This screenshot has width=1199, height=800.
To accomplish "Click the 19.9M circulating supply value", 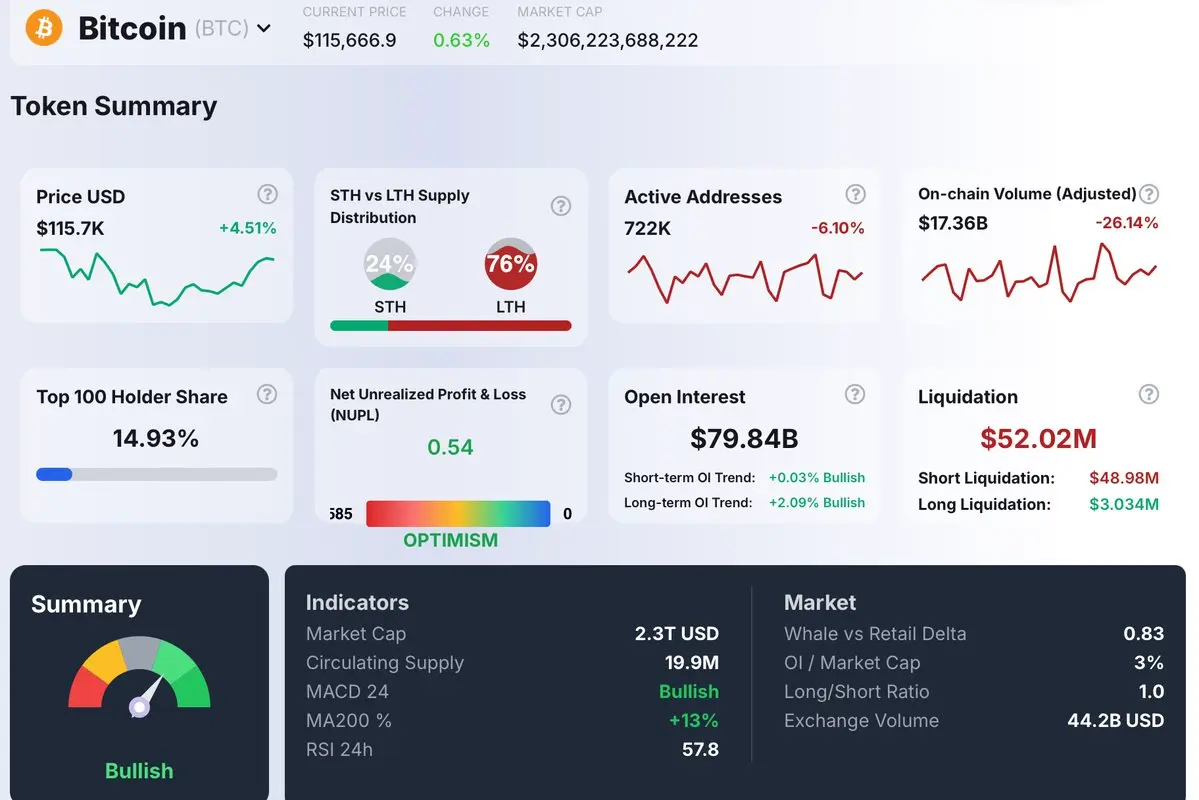I will pos(692,662).
